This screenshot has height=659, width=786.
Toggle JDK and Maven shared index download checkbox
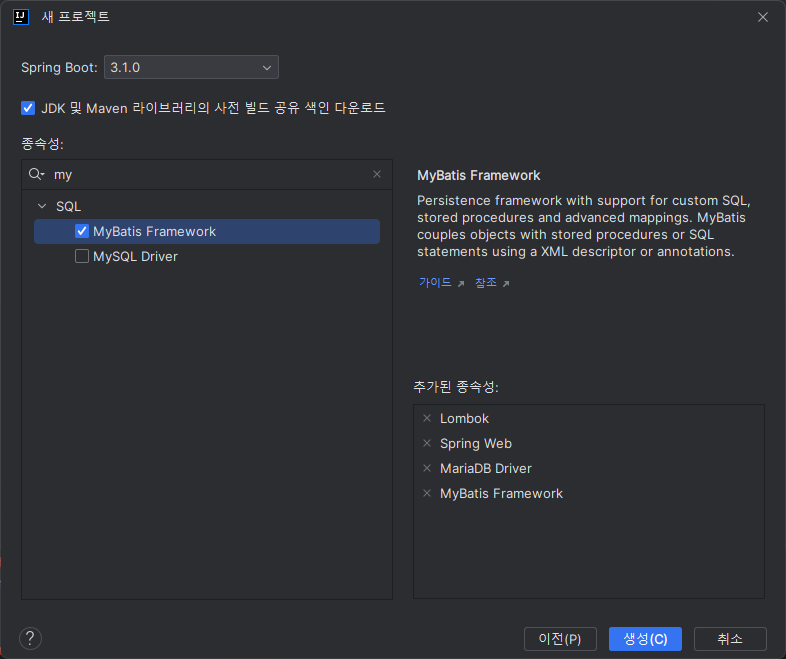[28, 108]
